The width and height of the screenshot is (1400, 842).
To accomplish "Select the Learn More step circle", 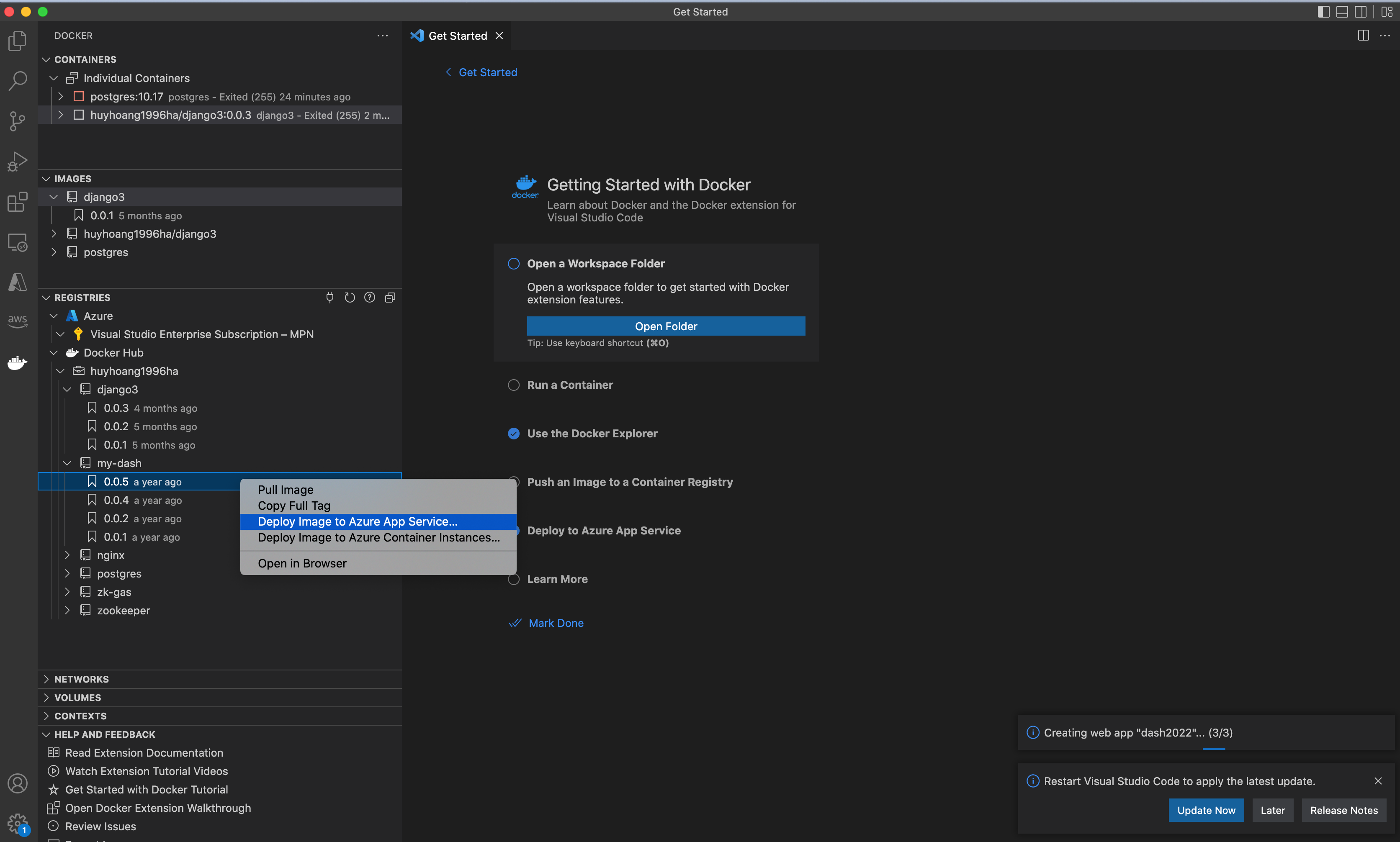I will 514,579.
